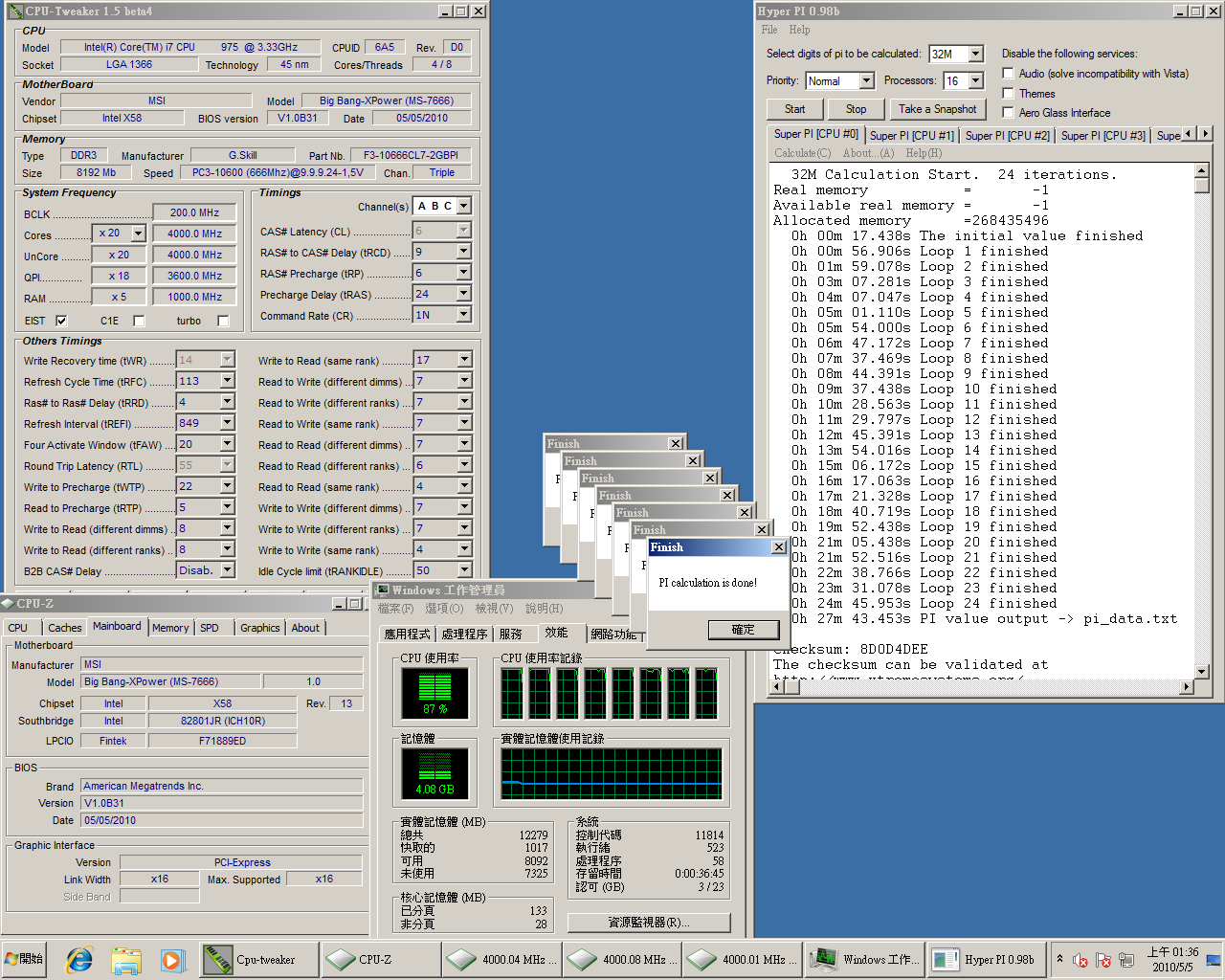
Task: Toggle the EIST checkbox in CPU-Tweaker
Action: point(62,321)
